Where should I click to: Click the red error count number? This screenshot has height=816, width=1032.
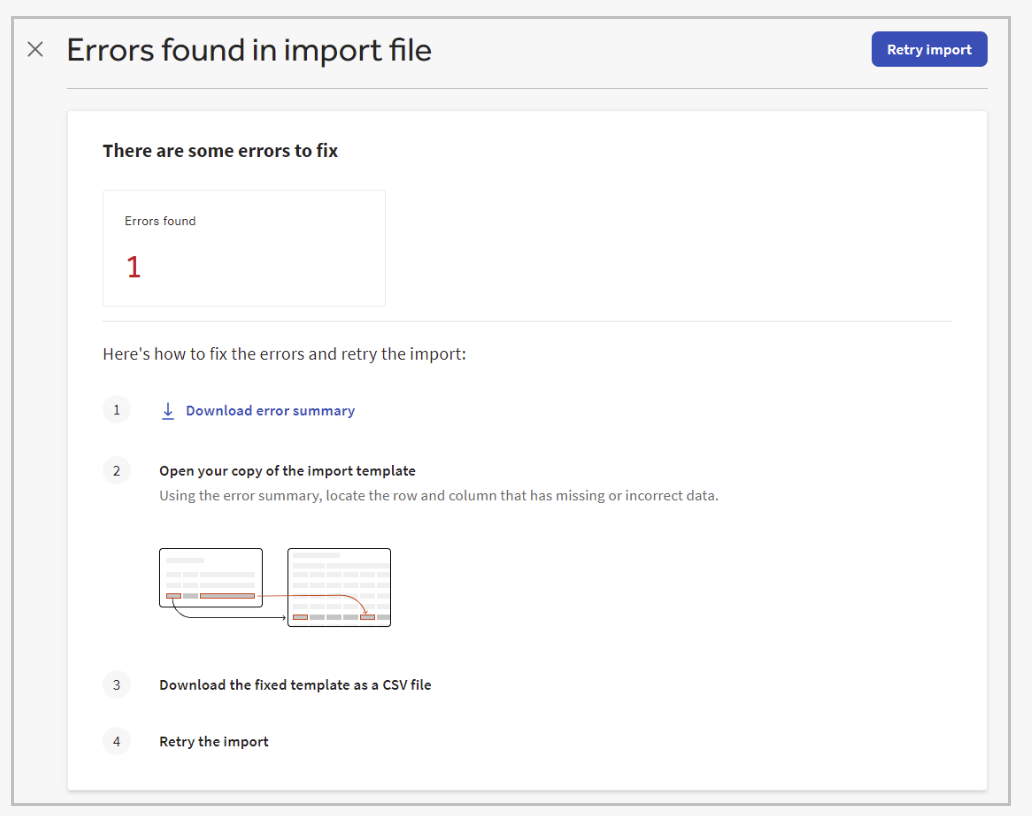coord(134,267)
